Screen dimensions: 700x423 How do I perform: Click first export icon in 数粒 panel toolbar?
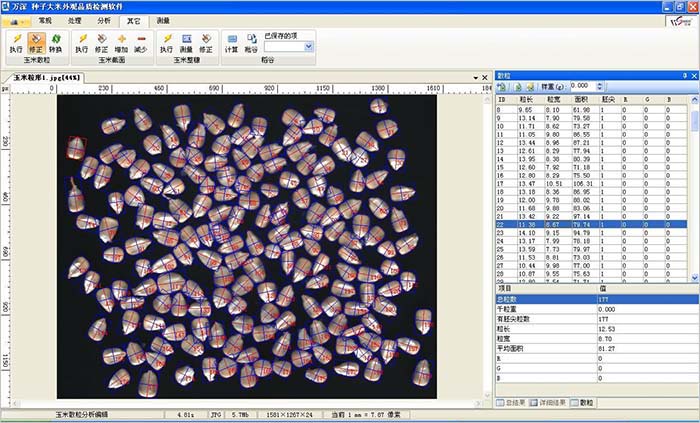tap(502, 86)
